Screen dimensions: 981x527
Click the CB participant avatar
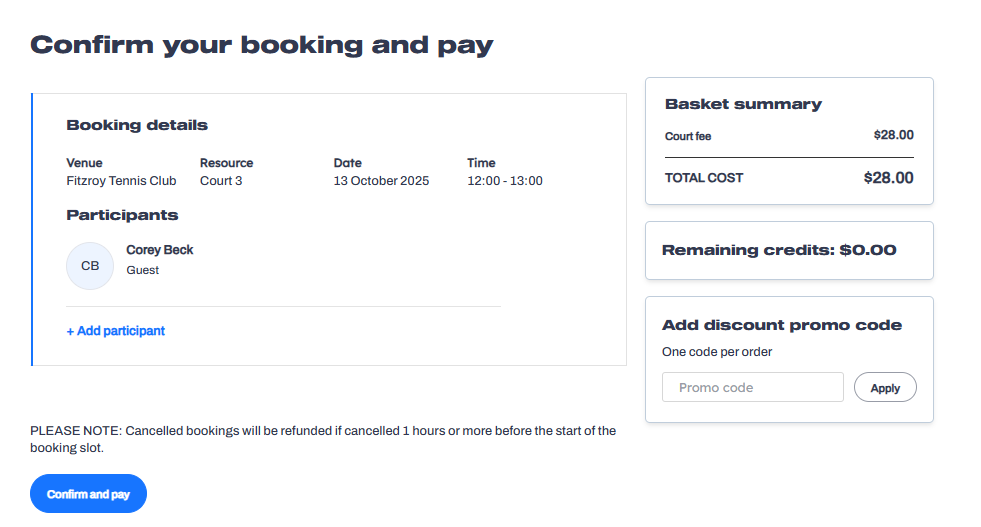(x=90, y=266)
